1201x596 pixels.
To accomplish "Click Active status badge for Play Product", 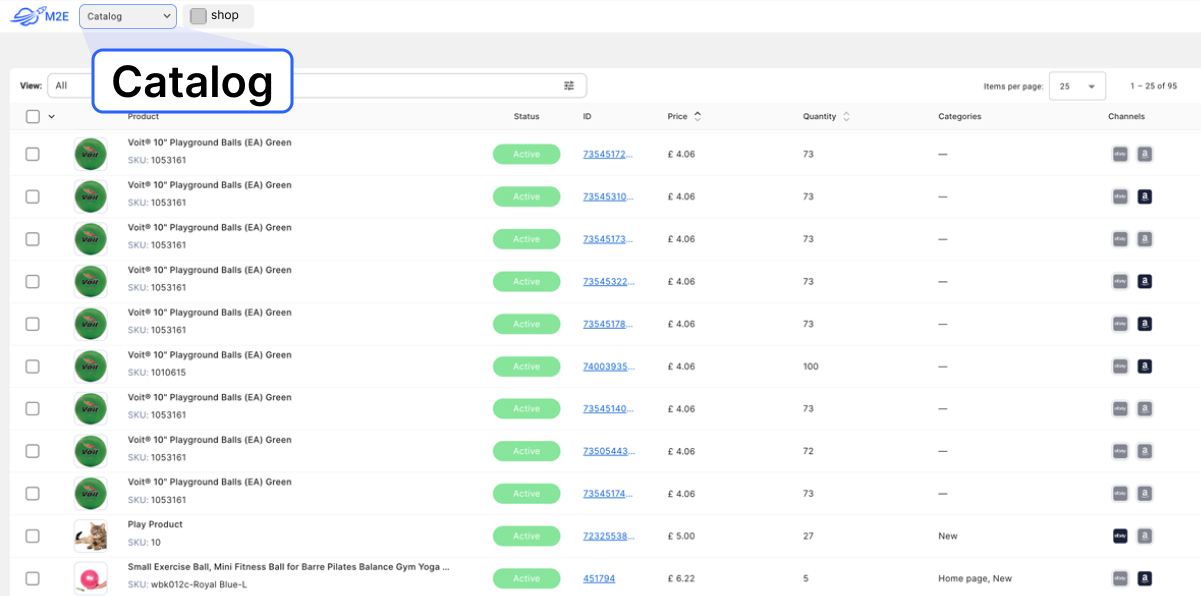I will (x=526, y=536).
